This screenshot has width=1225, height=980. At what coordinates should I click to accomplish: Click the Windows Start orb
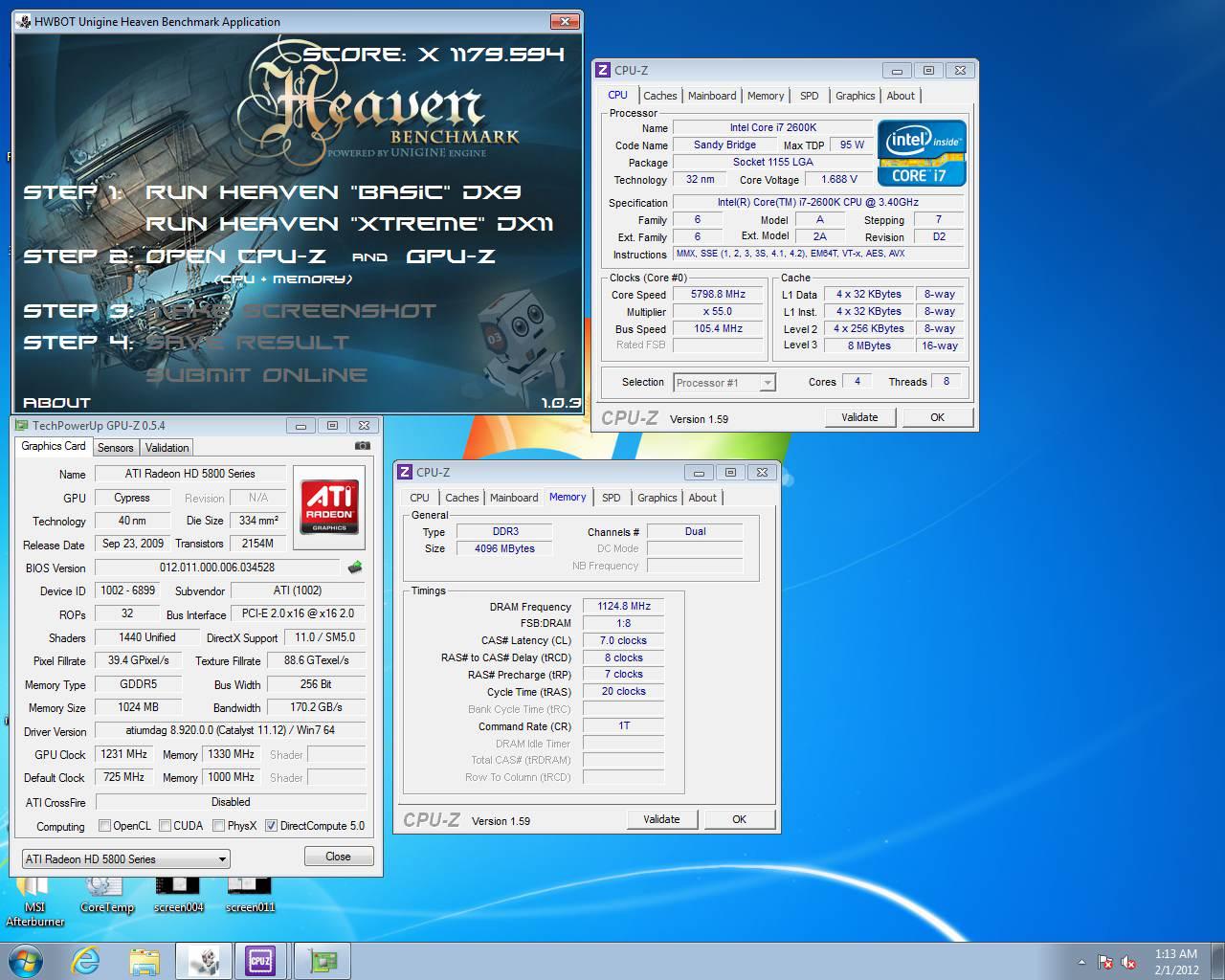pos(26,960)
